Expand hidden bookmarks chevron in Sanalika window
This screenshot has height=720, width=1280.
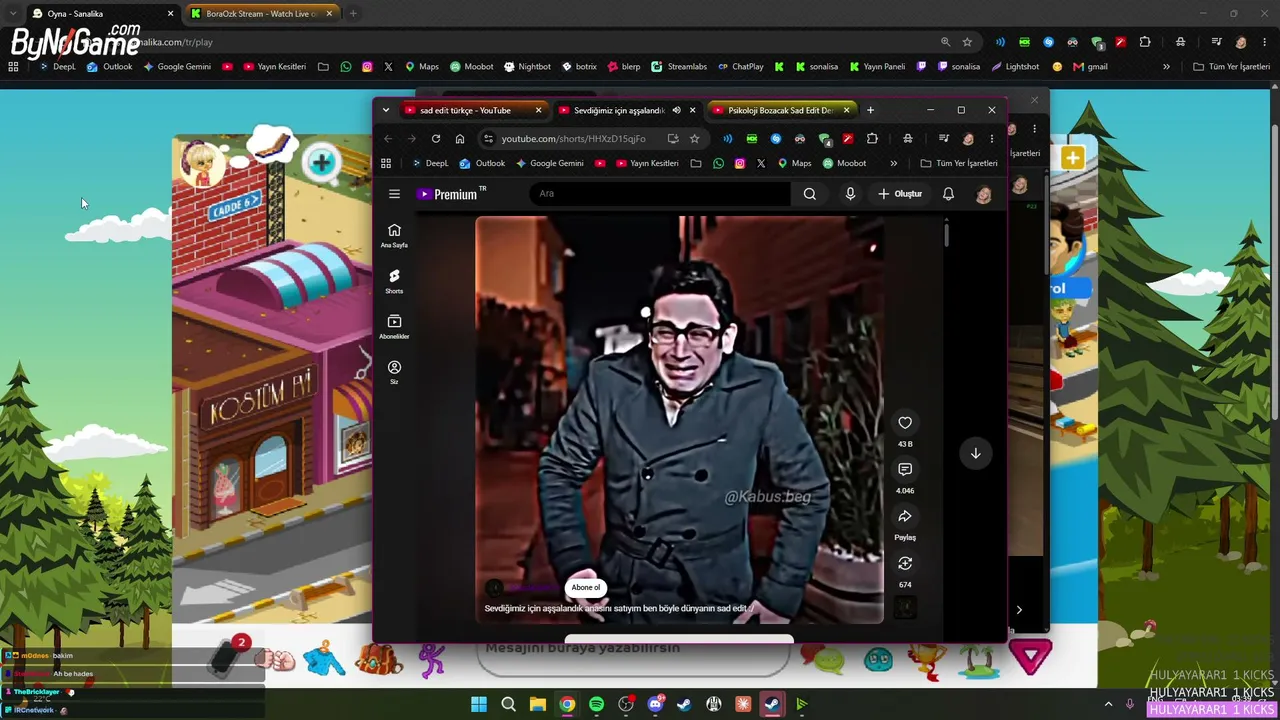[1166, 67]
